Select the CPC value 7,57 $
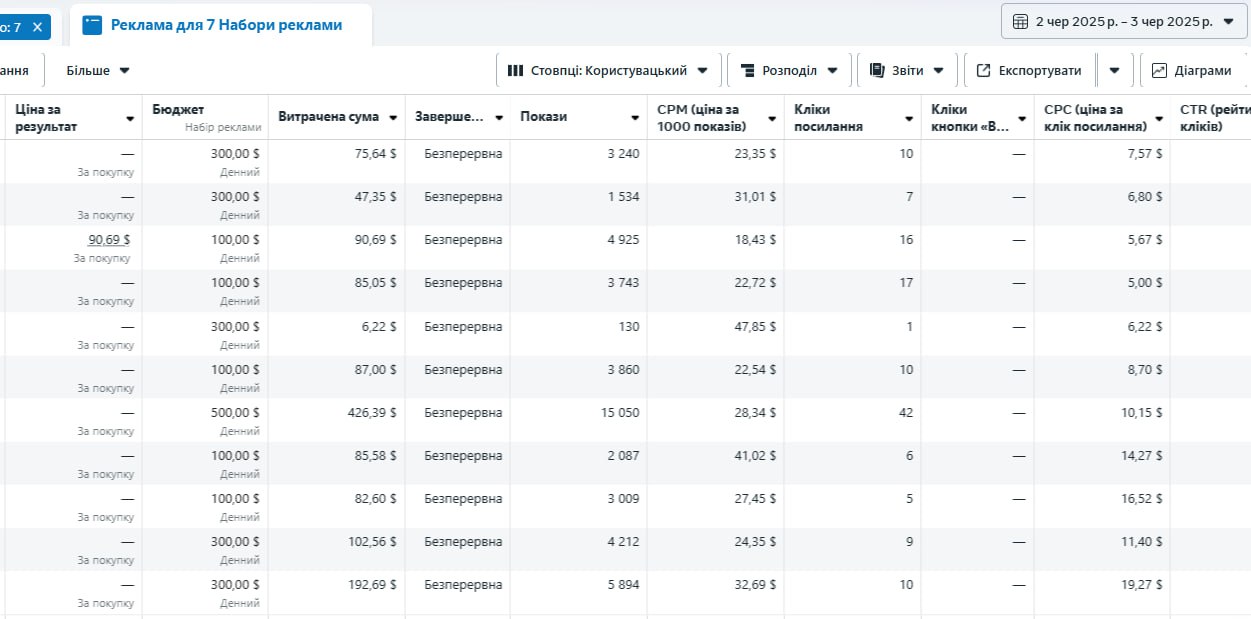Screen dimensions: 1251x619 (1144, 153)
